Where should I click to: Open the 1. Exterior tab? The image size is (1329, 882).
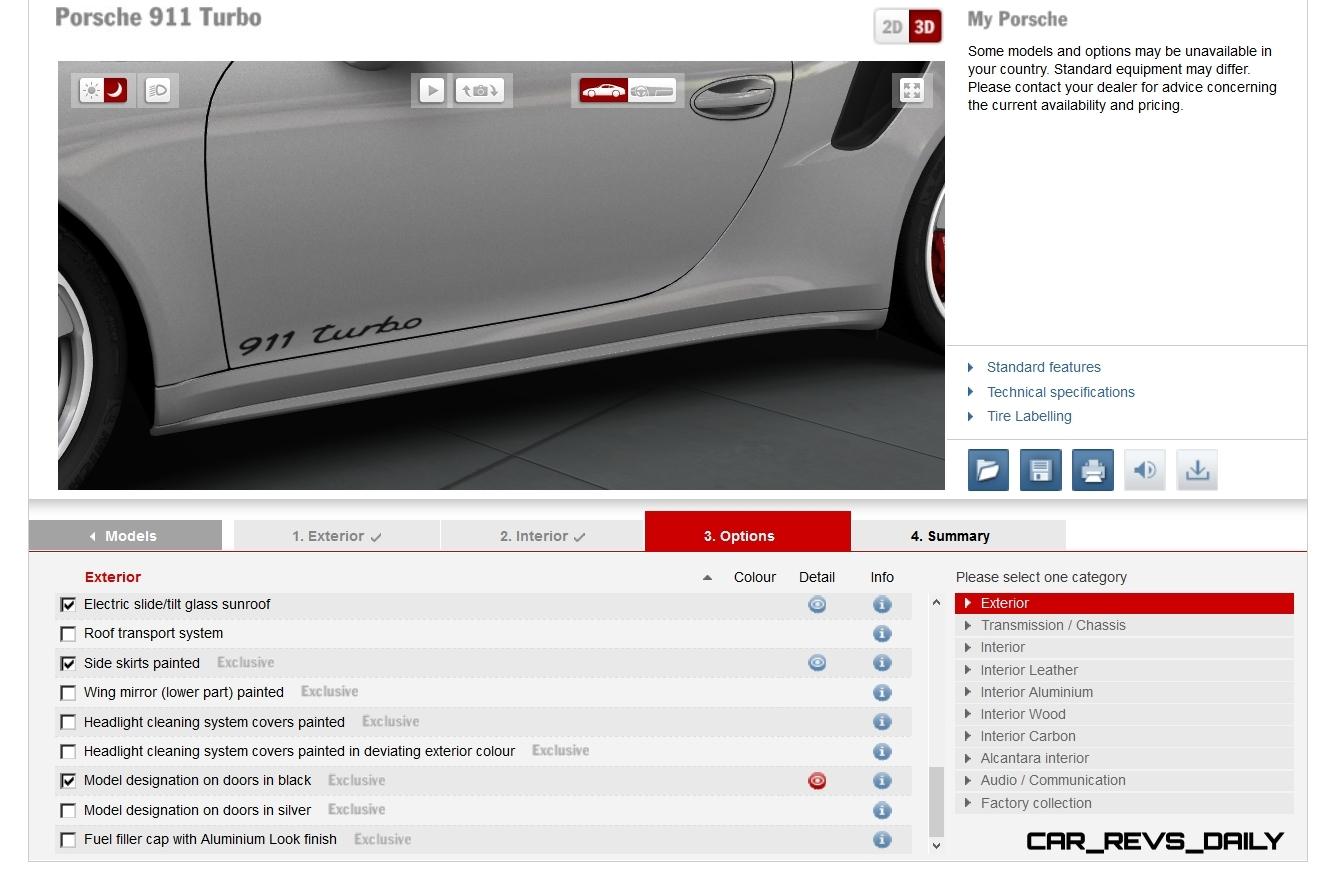coord(337,536)
